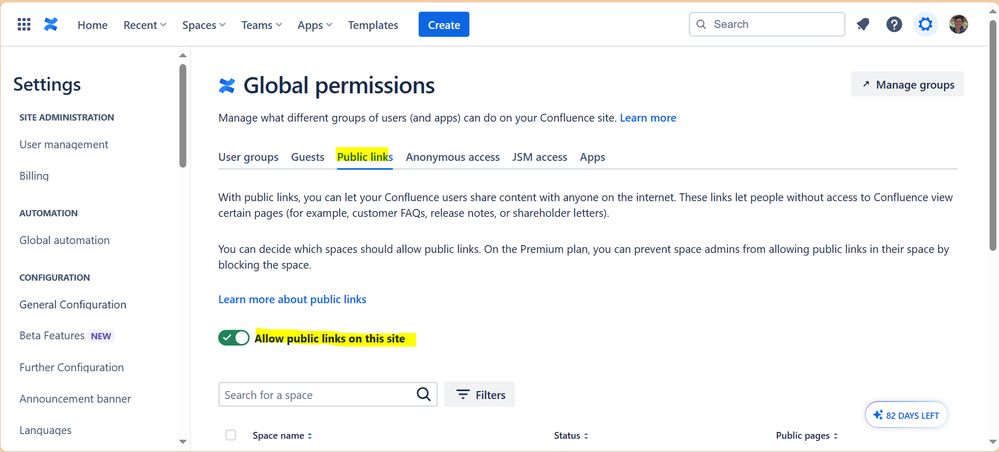Open the Filters dropdown button
Screen dimensions: 999x452
479,395
